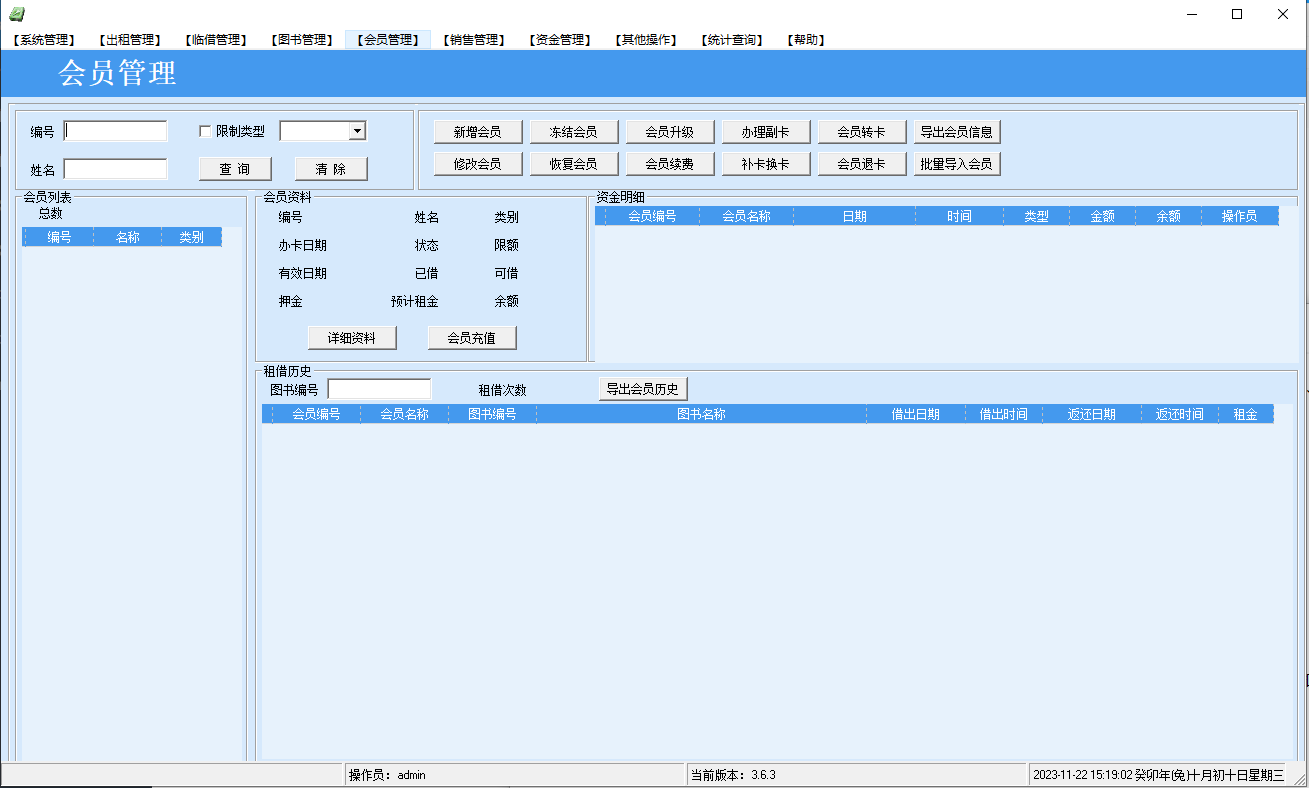Click 图书编号 column header in 租借历史

pyautogui.click(x=493, y=414)
